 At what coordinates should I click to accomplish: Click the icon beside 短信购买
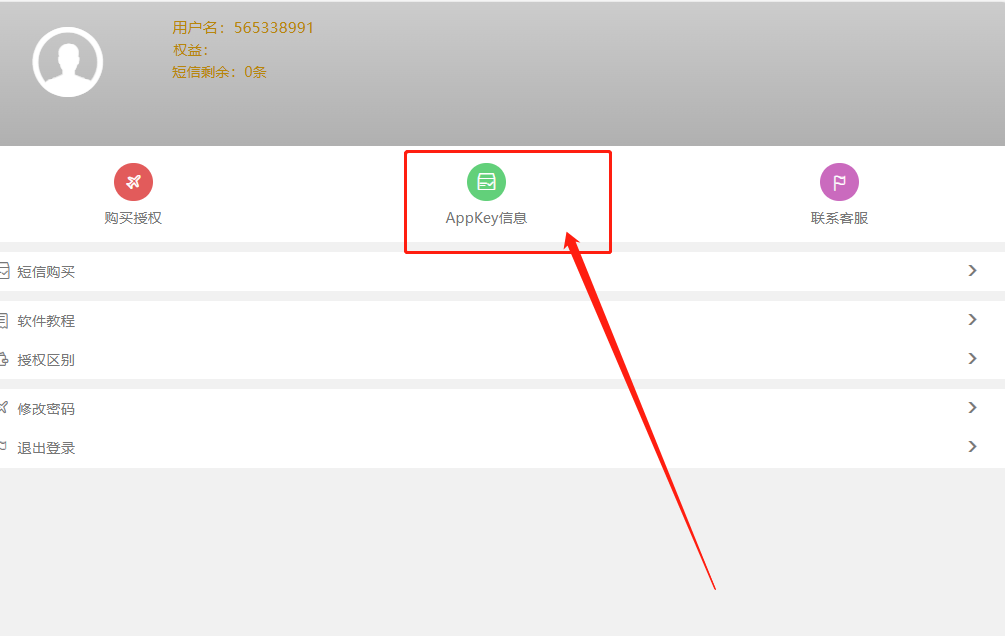pyautogui.click(x=4, y=271)
